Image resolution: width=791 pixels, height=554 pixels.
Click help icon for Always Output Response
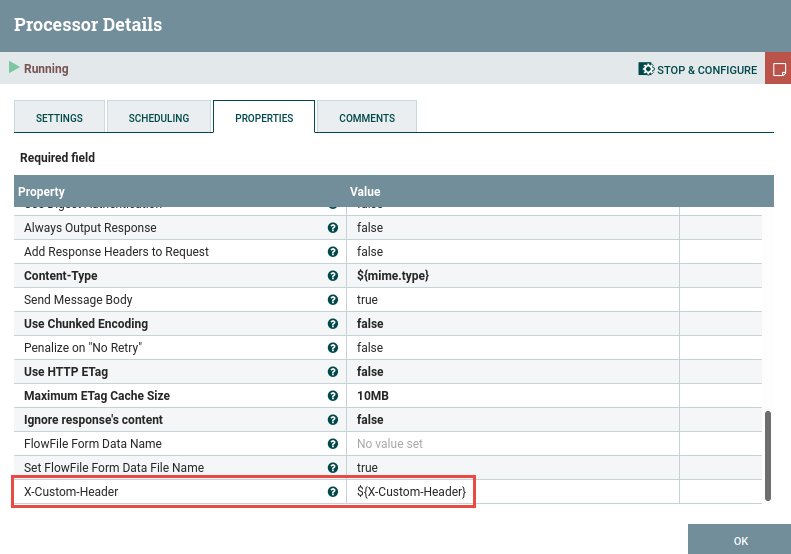[333, 228]
